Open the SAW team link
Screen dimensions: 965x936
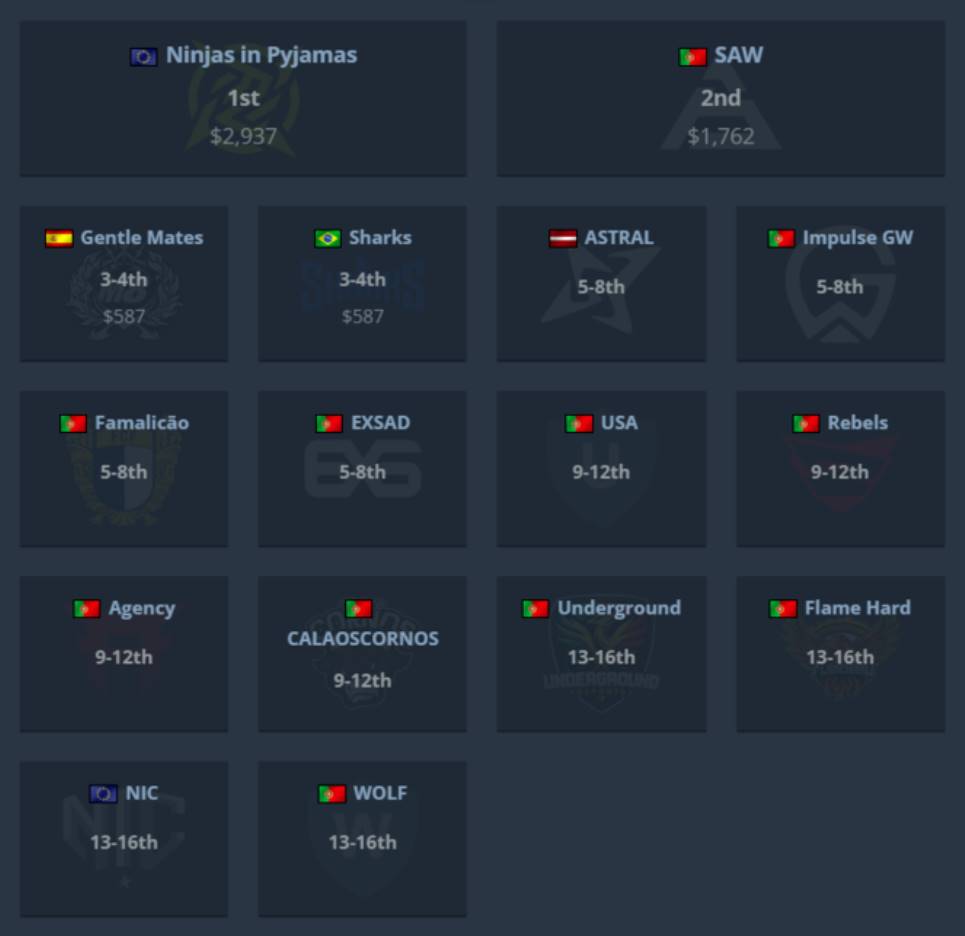(739, 55)
